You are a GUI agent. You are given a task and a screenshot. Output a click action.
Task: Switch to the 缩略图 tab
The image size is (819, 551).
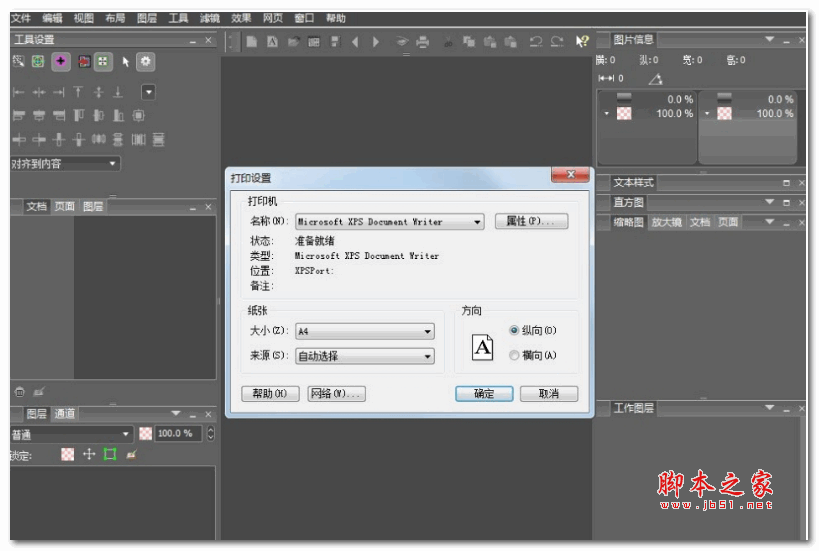628,222
